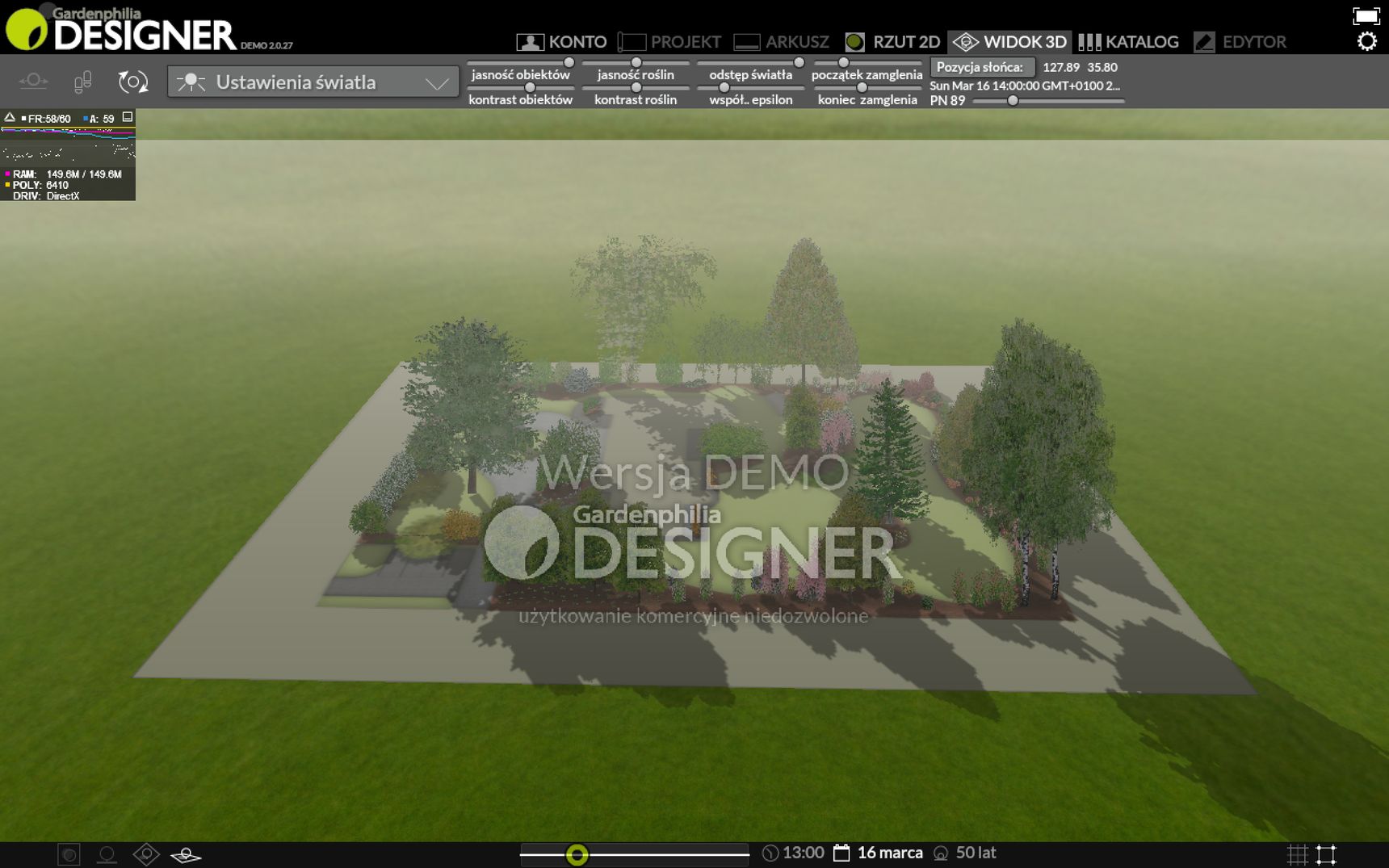The image size is (1389, 868).
Task: Adjust the kontrast roślin slider
Action: click(636, 87)
